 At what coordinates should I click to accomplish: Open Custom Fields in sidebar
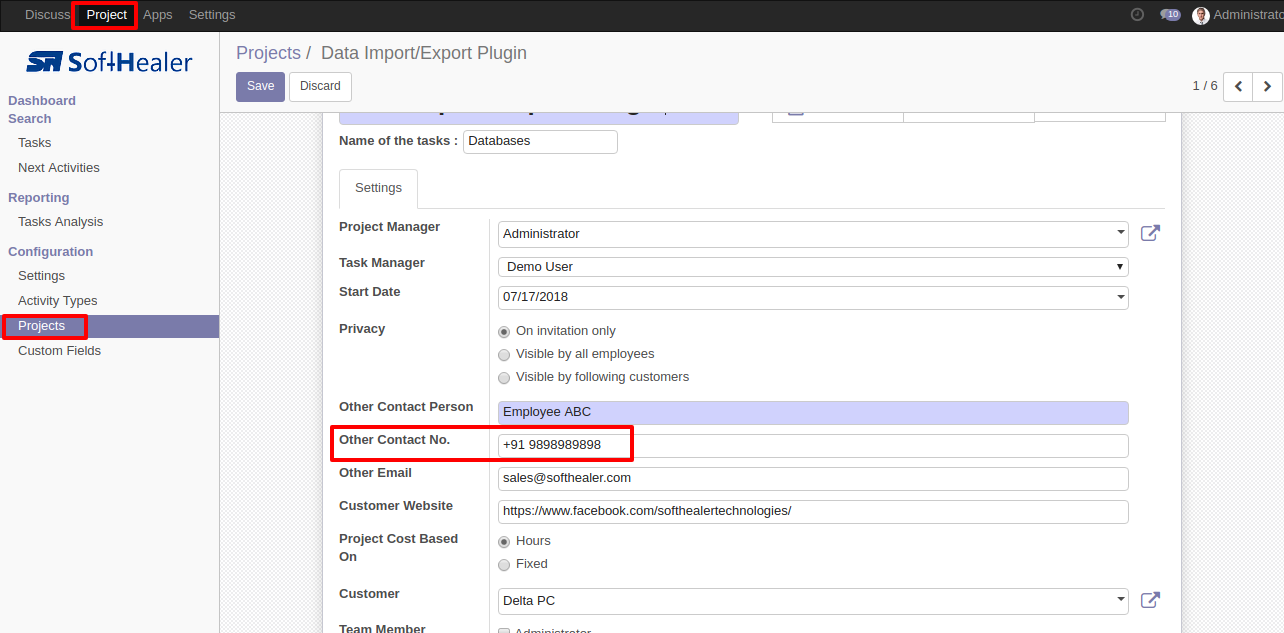point(59,351)
